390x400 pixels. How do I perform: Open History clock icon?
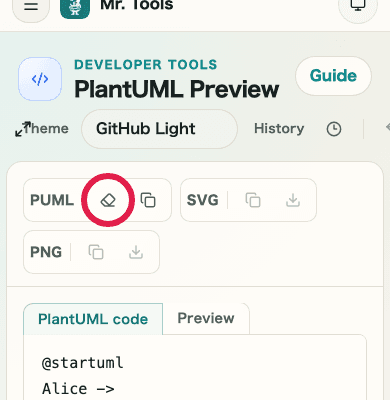[334, 129]
